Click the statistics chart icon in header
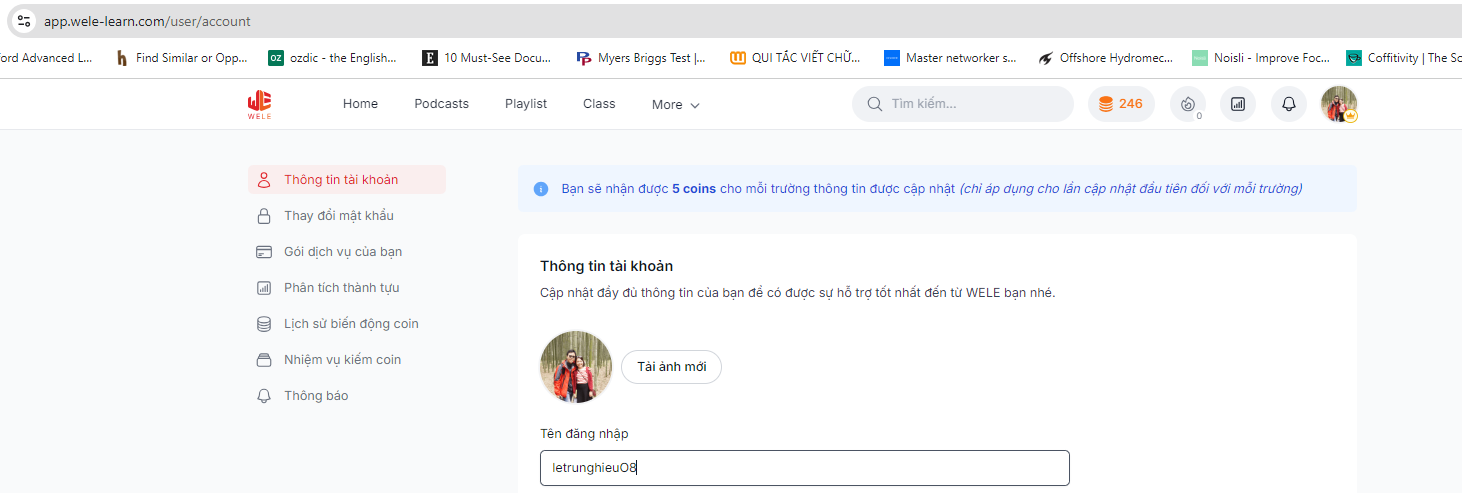This screenshot has width=1462, height=493. coord(1237,104)
